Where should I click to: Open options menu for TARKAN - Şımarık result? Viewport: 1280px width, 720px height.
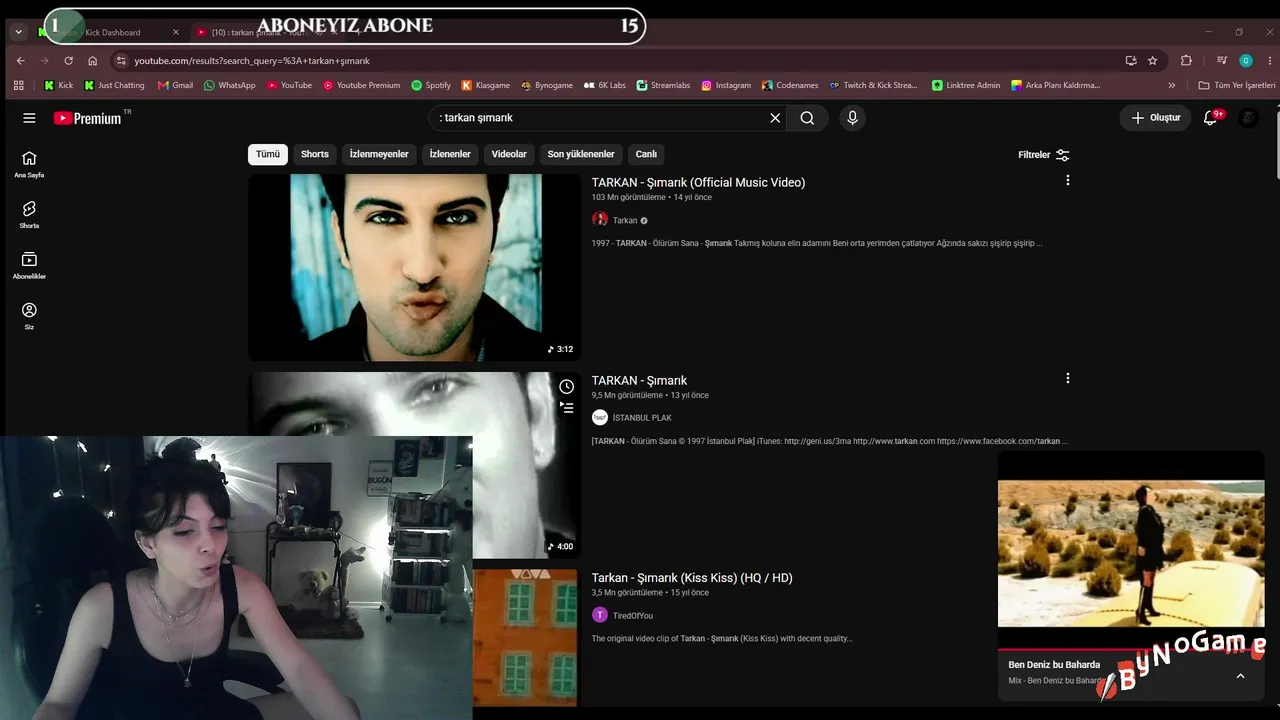pyautogui.click(x=1068, y=379)
